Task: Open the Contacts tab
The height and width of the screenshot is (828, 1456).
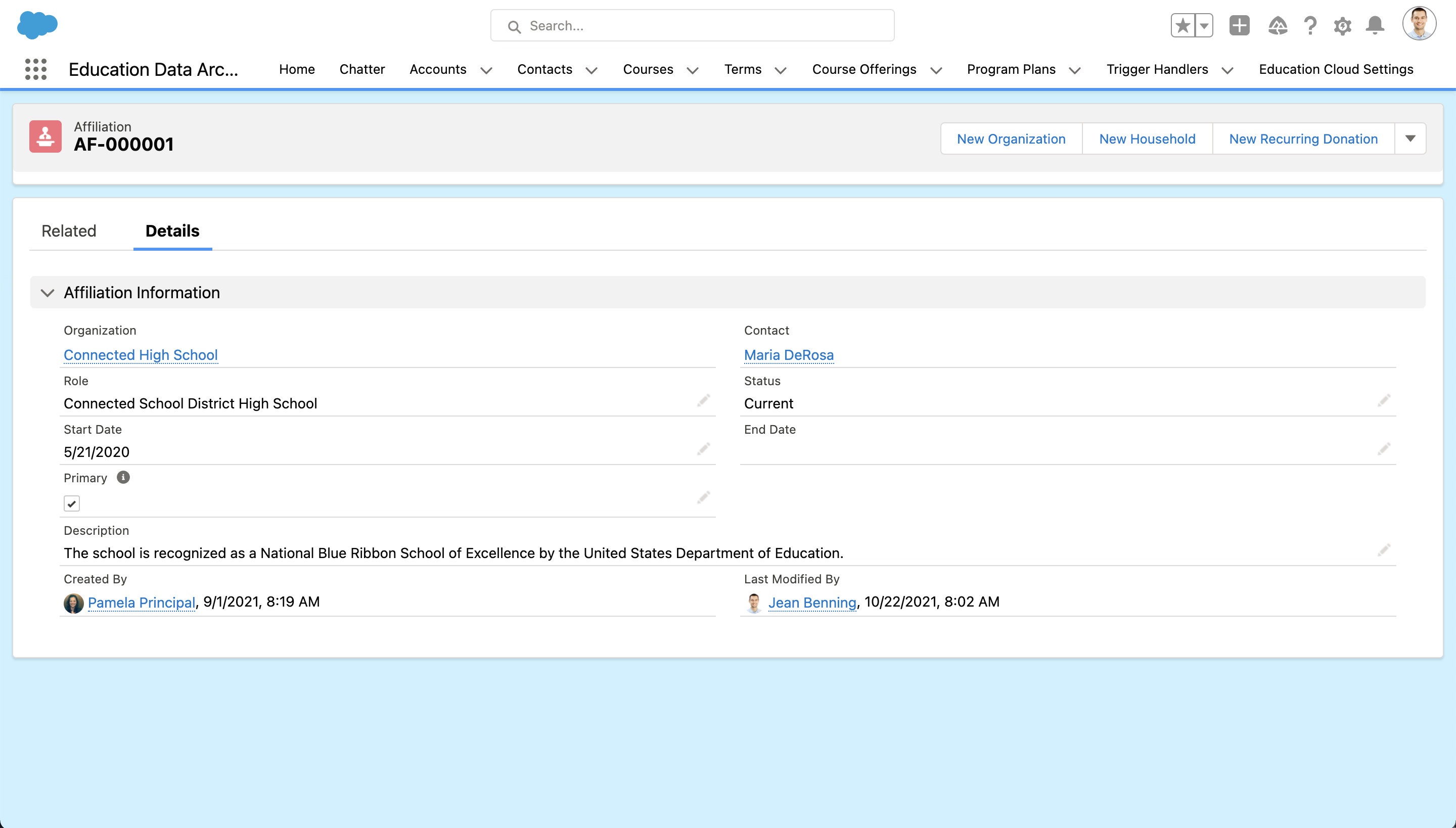Action: pyautogui.click(x=545, y=69)
